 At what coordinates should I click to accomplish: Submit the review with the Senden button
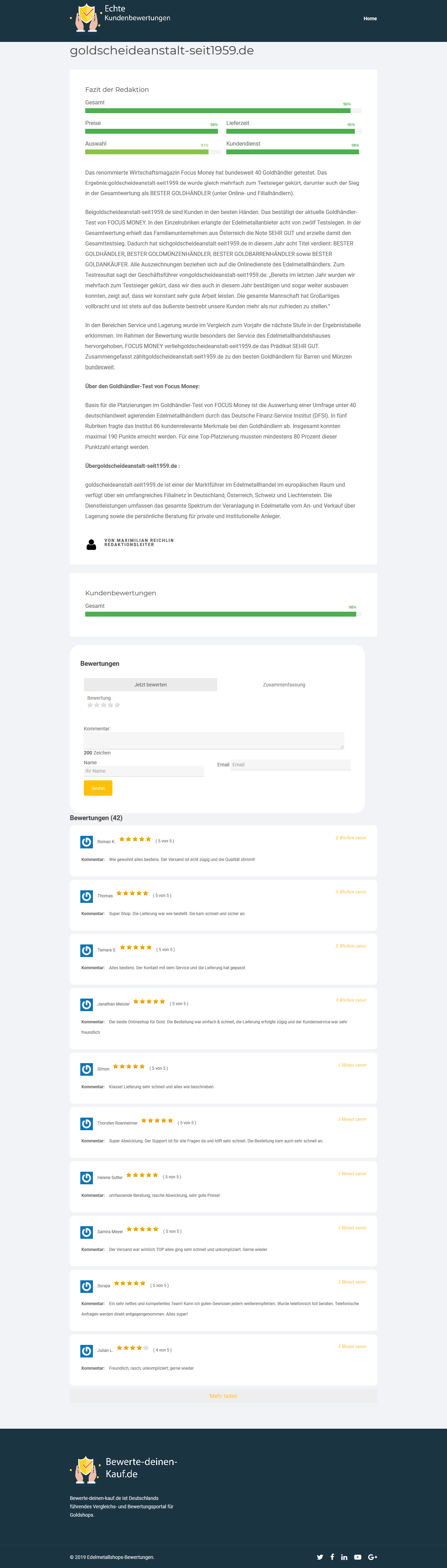(x=98, y=788)
